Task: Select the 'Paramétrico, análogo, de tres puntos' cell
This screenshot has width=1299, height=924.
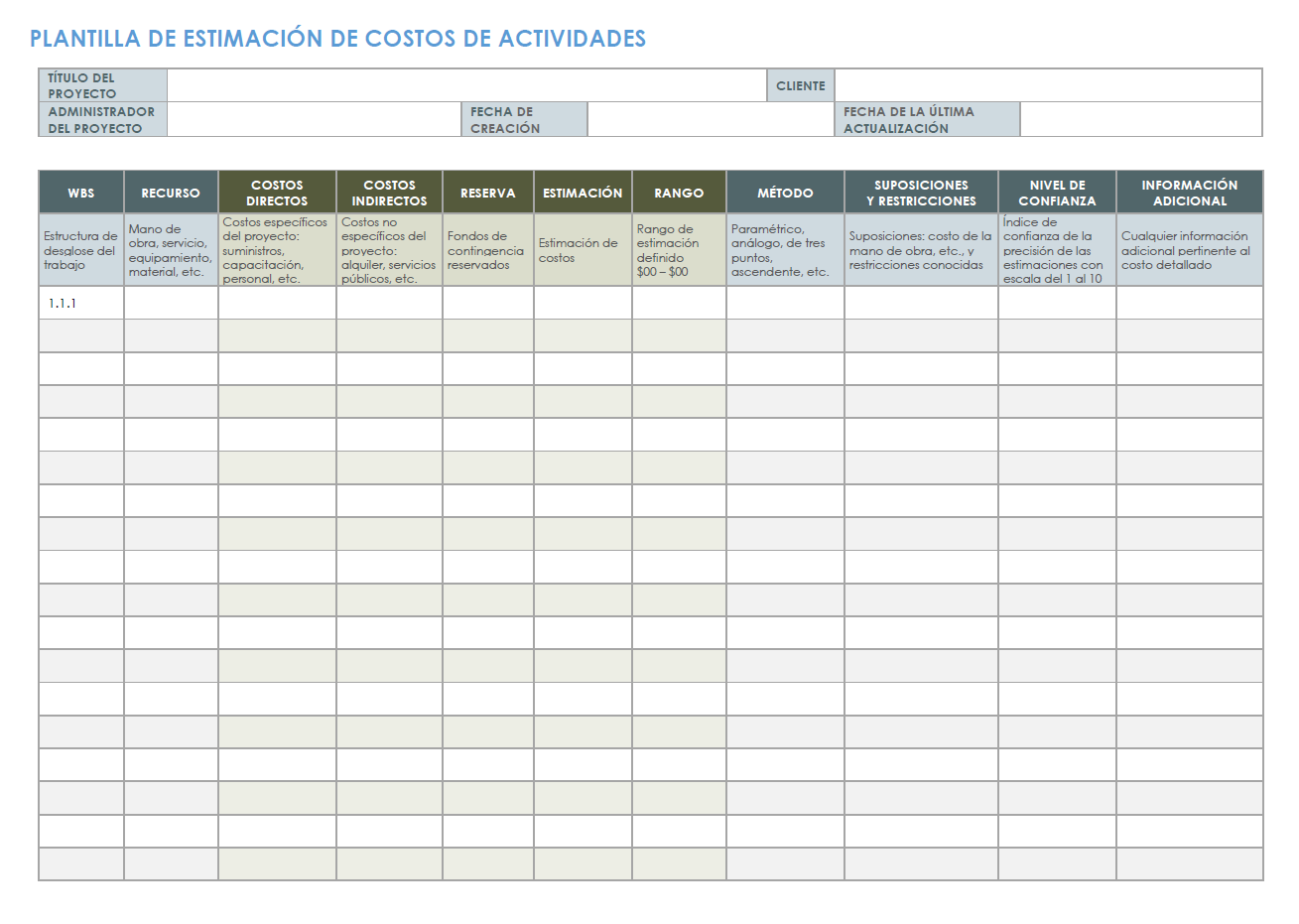Action: pyautogui.click(x=785, y=250)
